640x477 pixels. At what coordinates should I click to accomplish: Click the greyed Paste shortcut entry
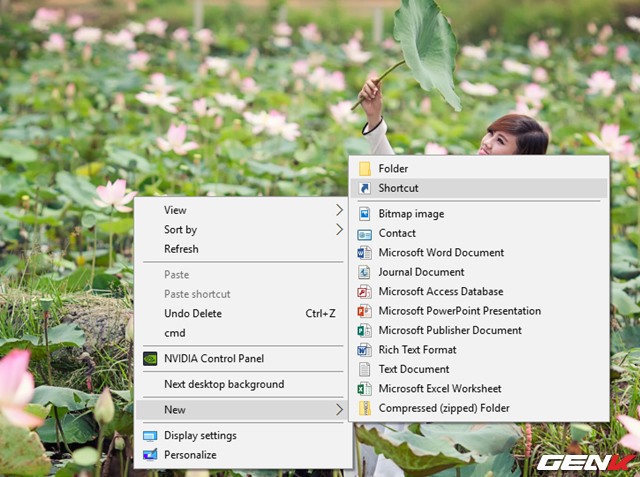(x=244, y=294)
